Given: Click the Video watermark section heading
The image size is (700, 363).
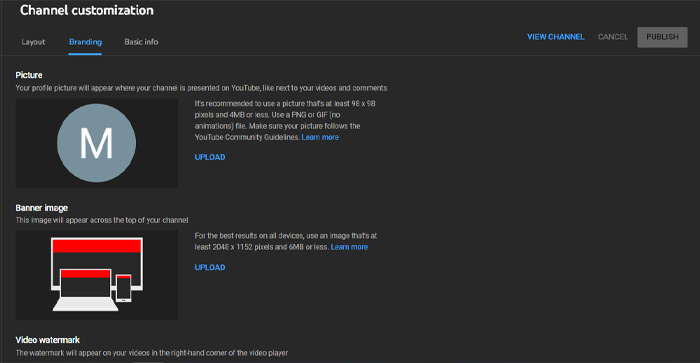Looking at the screenshot, I should 47,340.
